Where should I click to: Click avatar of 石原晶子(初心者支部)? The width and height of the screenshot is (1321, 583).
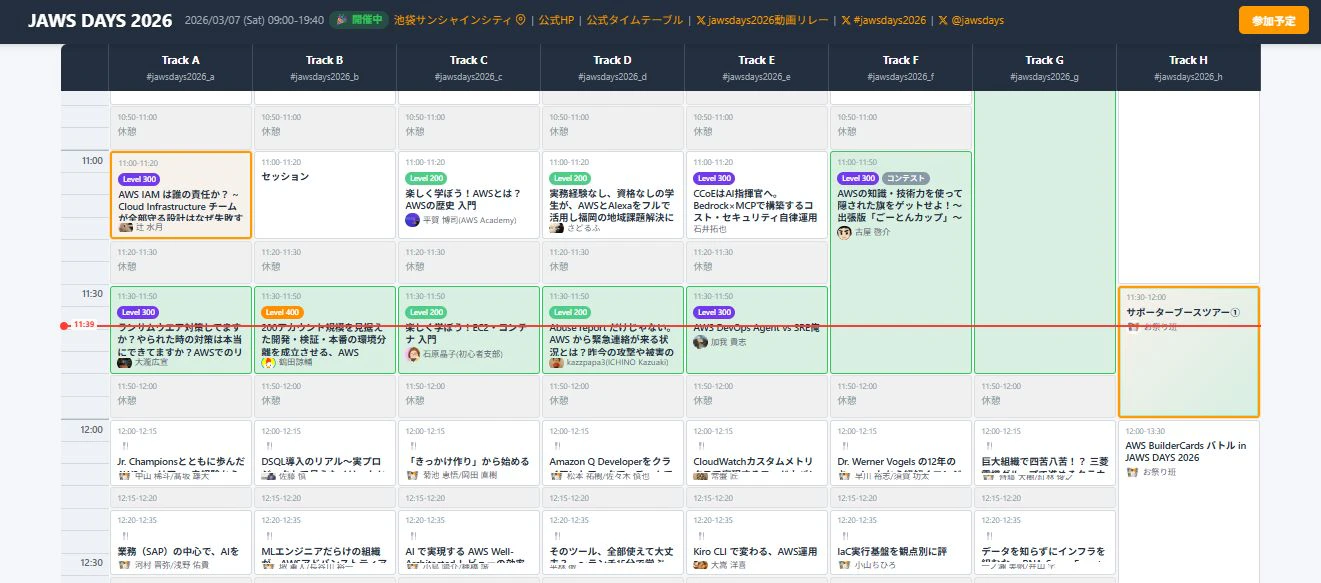[x=412, y=354]
